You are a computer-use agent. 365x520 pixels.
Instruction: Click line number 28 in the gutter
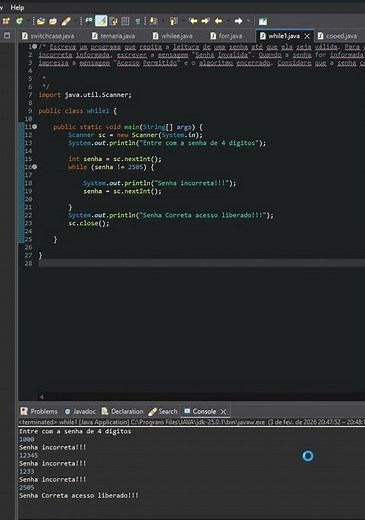[x=28, y=263]
